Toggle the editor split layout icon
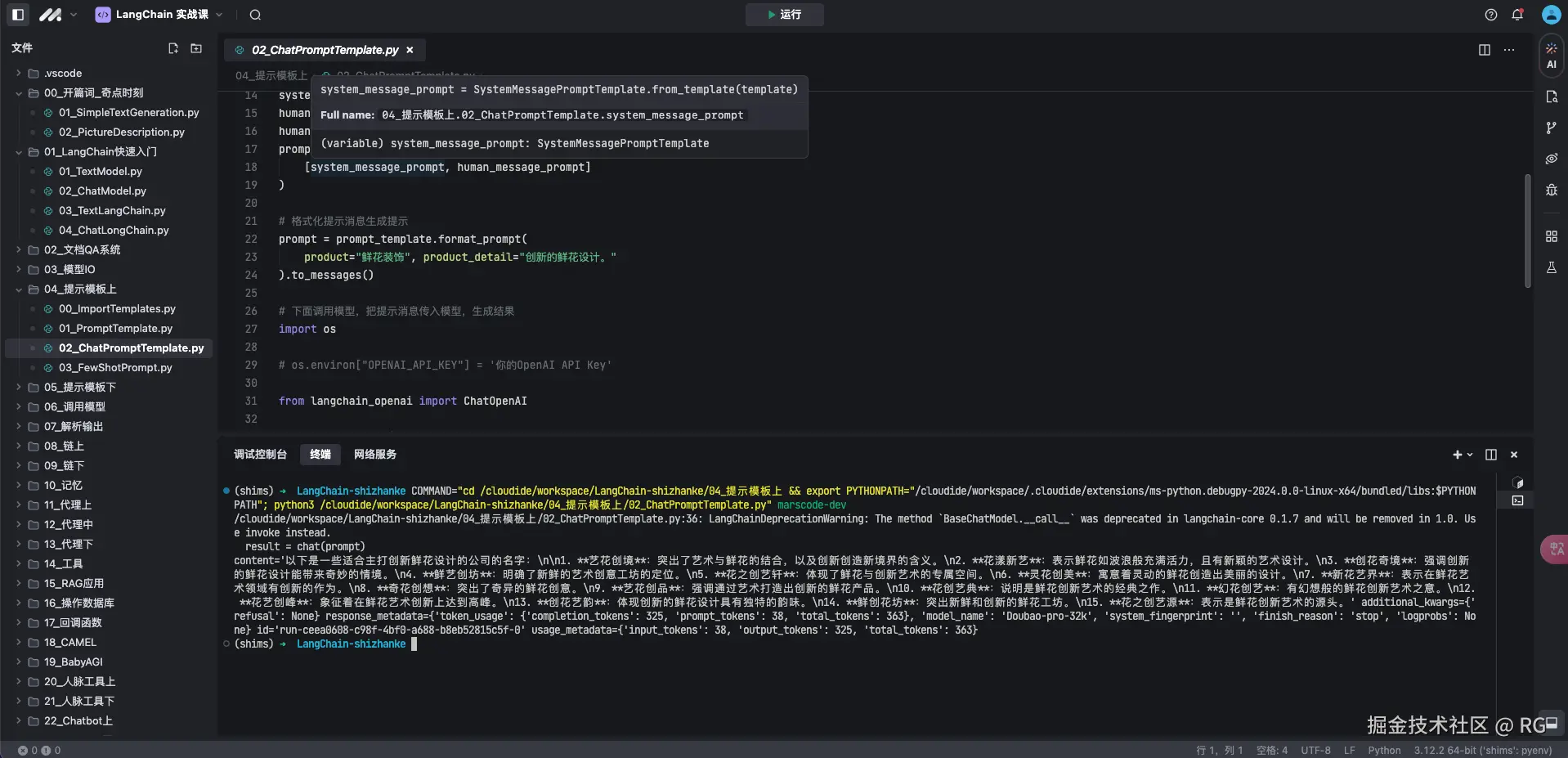This screenshot has height=758, width=1568. click(x=1485, y=50)
